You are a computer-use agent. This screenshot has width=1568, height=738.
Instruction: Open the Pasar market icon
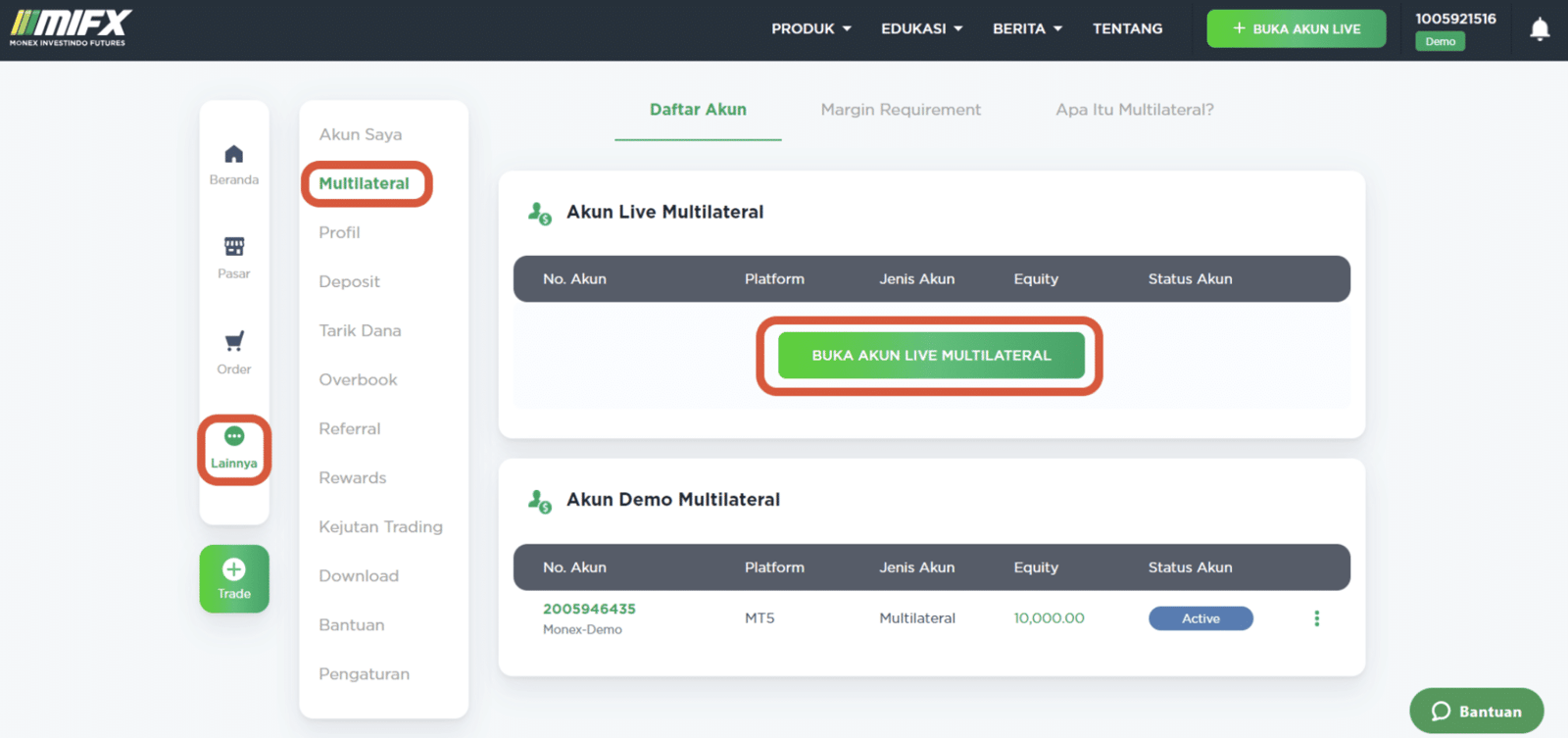tap(233, 246)
